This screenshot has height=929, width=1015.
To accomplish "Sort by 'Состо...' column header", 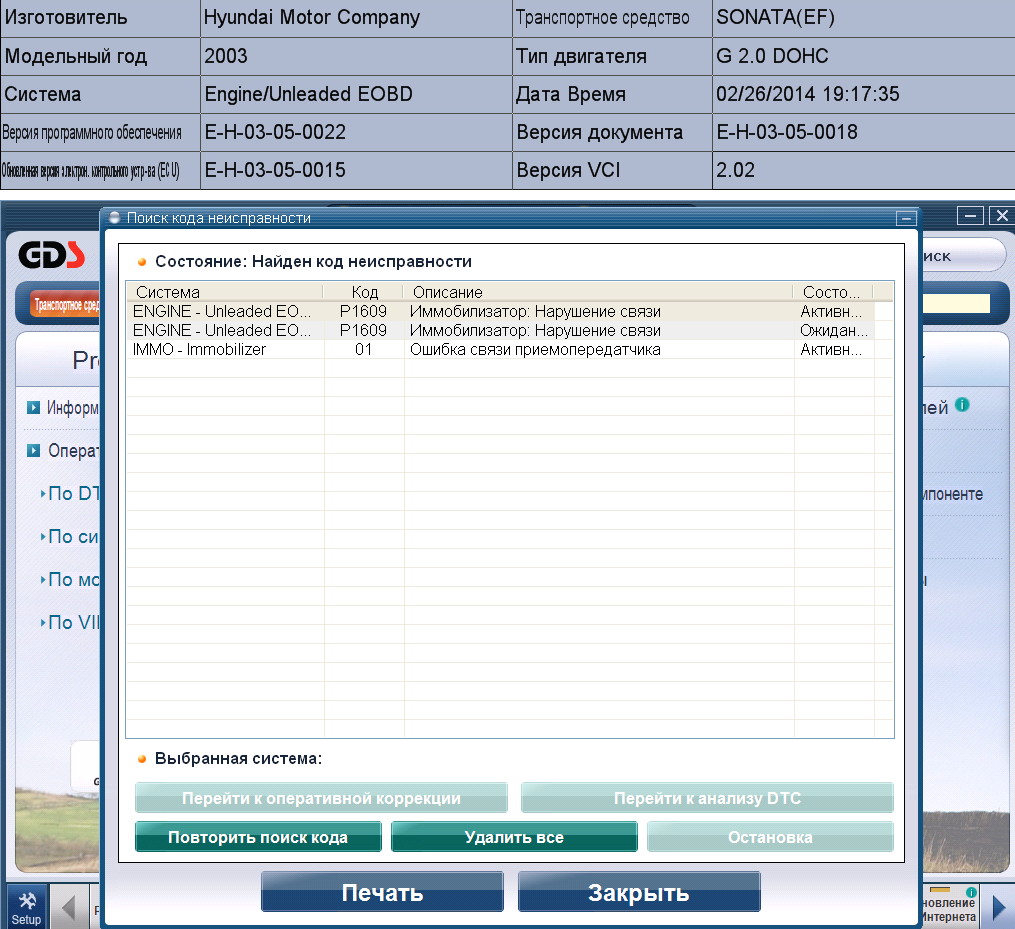I will [x=833, y=292].
